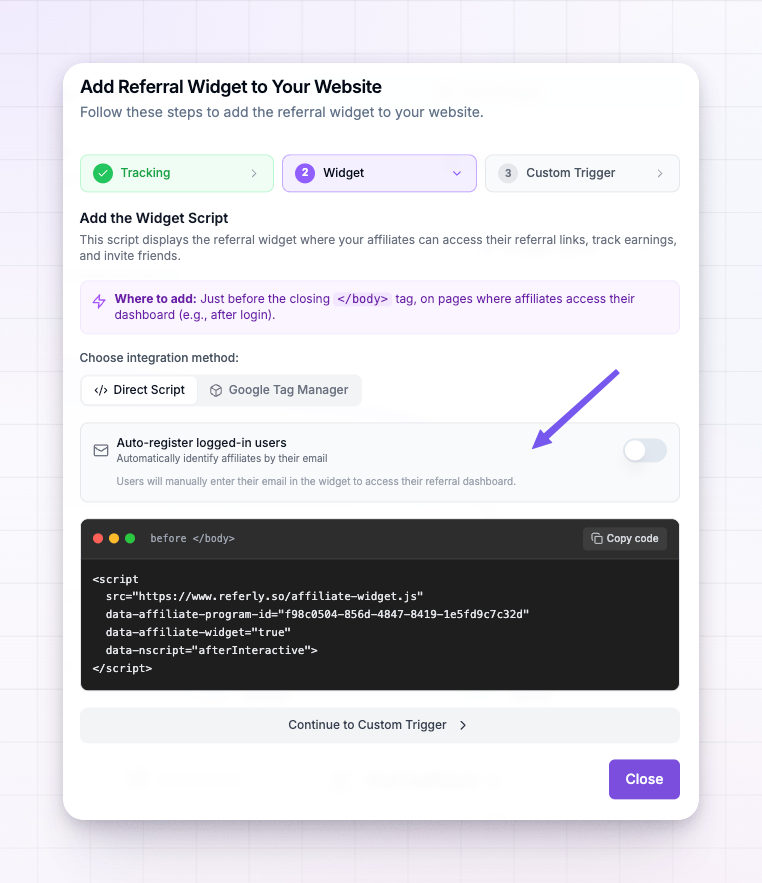Click the copy icon in the code header

click(x=596, y=538)
